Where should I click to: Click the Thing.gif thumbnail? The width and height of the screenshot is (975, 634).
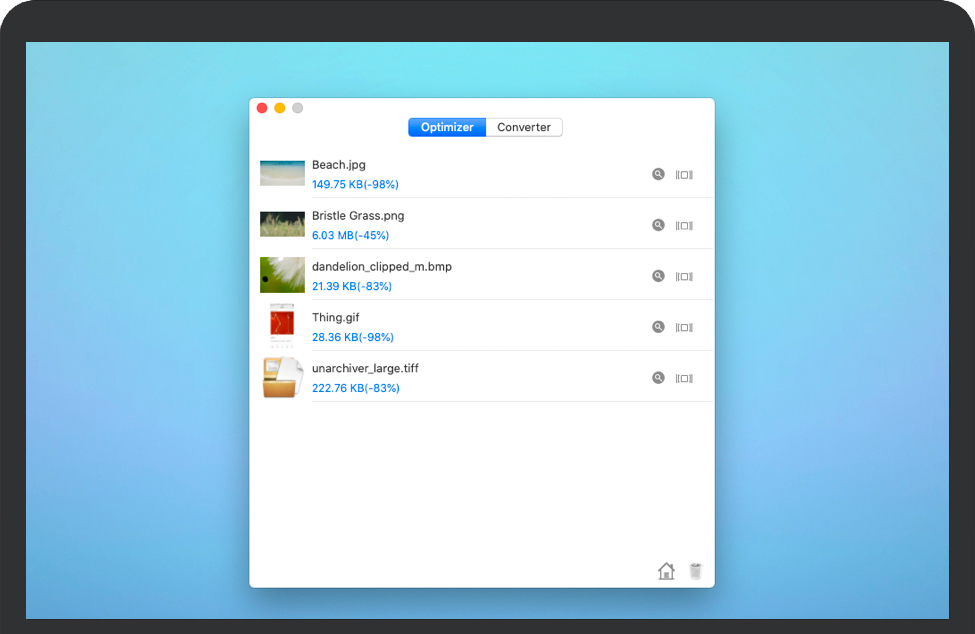pos(282,326)
